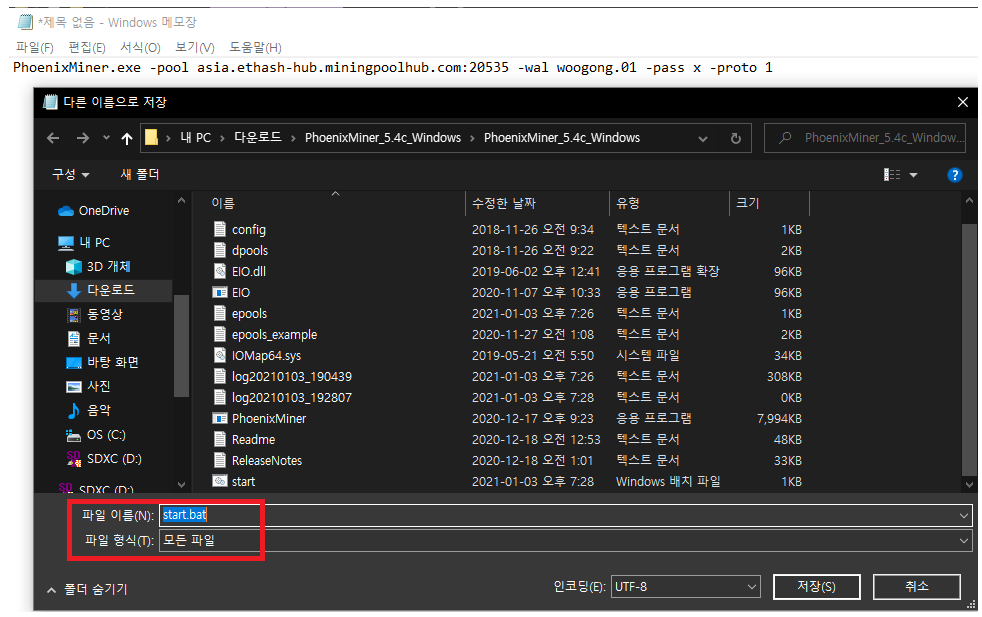This screenshot has height=617, width=982.
Task: Click the Readme file icon
Action: [220, 439]
